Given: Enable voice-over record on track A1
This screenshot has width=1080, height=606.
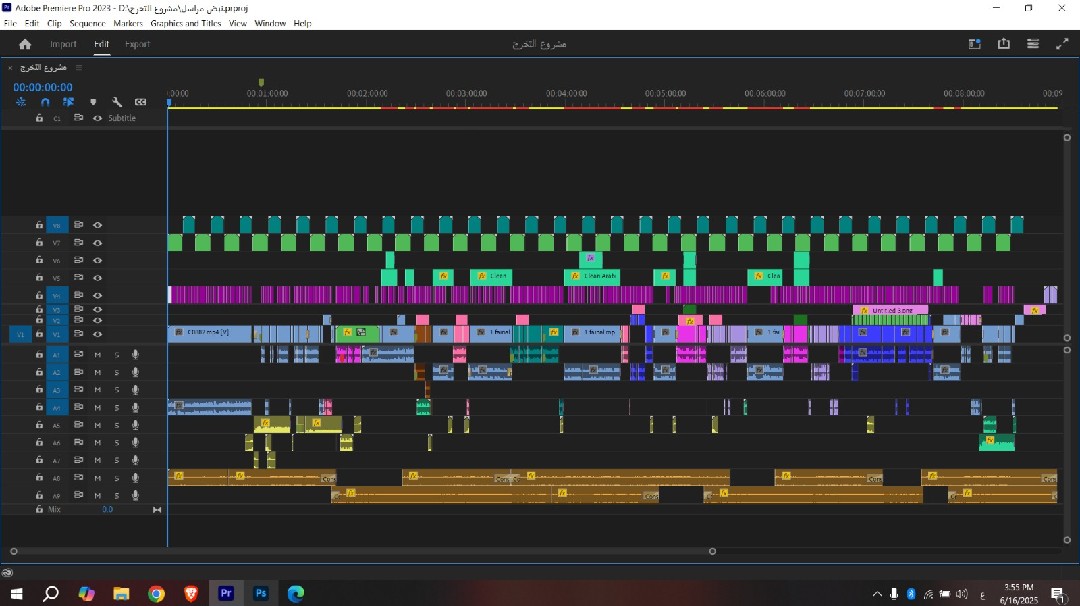Looking at the screenshot, I should [134, 355].
